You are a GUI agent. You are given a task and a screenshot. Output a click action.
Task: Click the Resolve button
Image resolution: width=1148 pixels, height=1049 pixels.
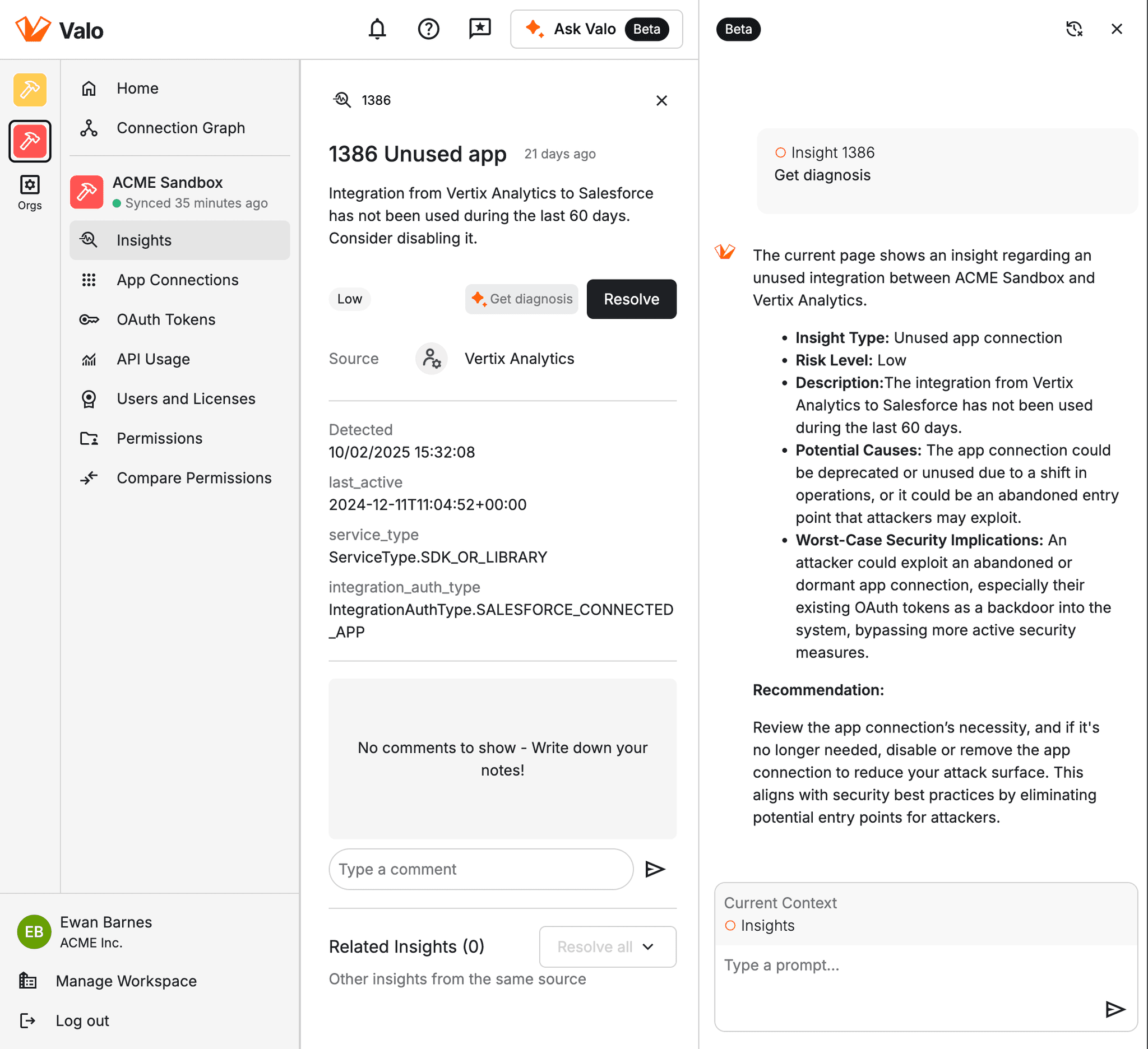coord(632,299)
